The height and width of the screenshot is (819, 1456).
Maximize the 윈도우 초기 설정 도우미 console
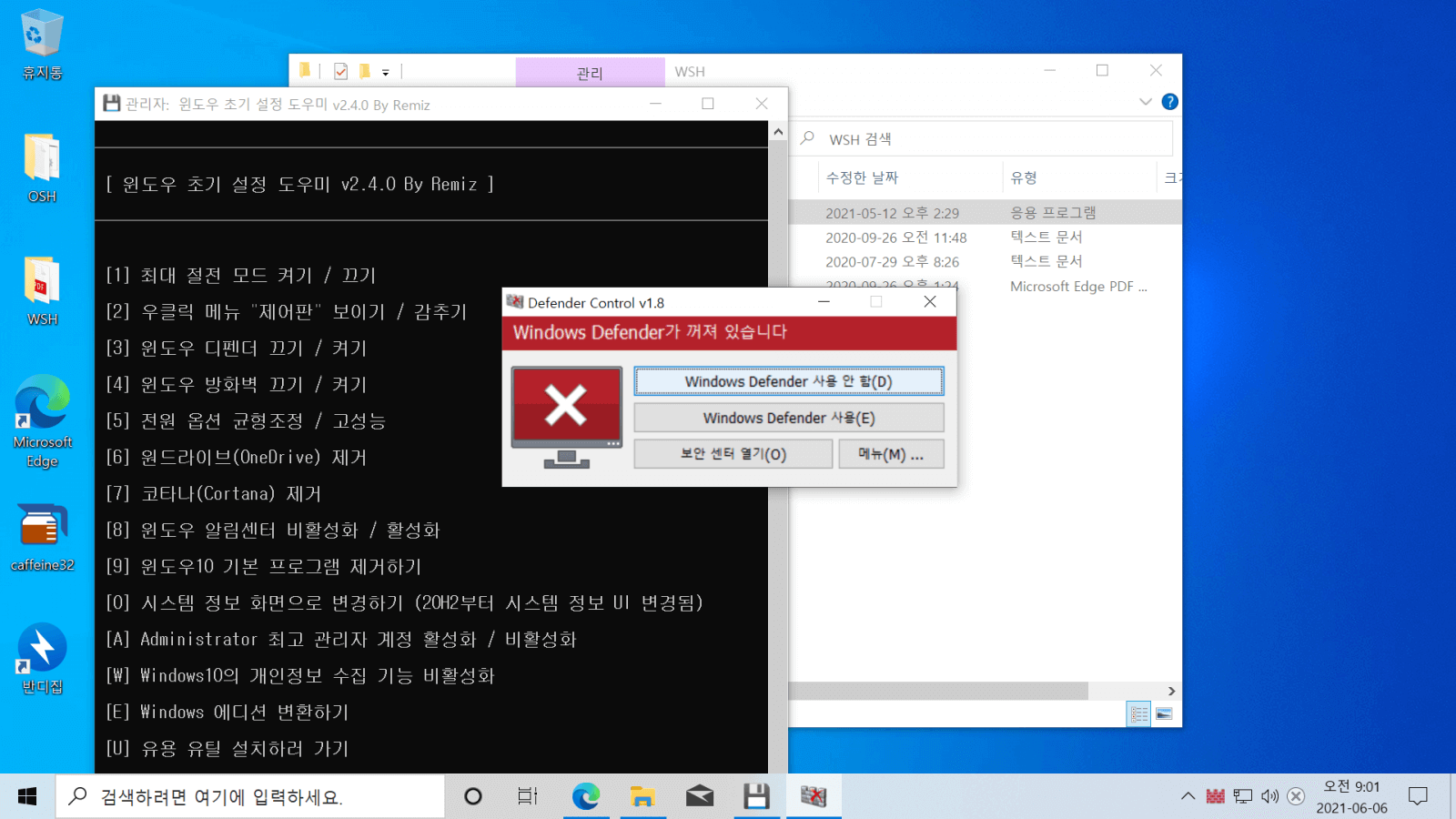[x=708, y=104]
